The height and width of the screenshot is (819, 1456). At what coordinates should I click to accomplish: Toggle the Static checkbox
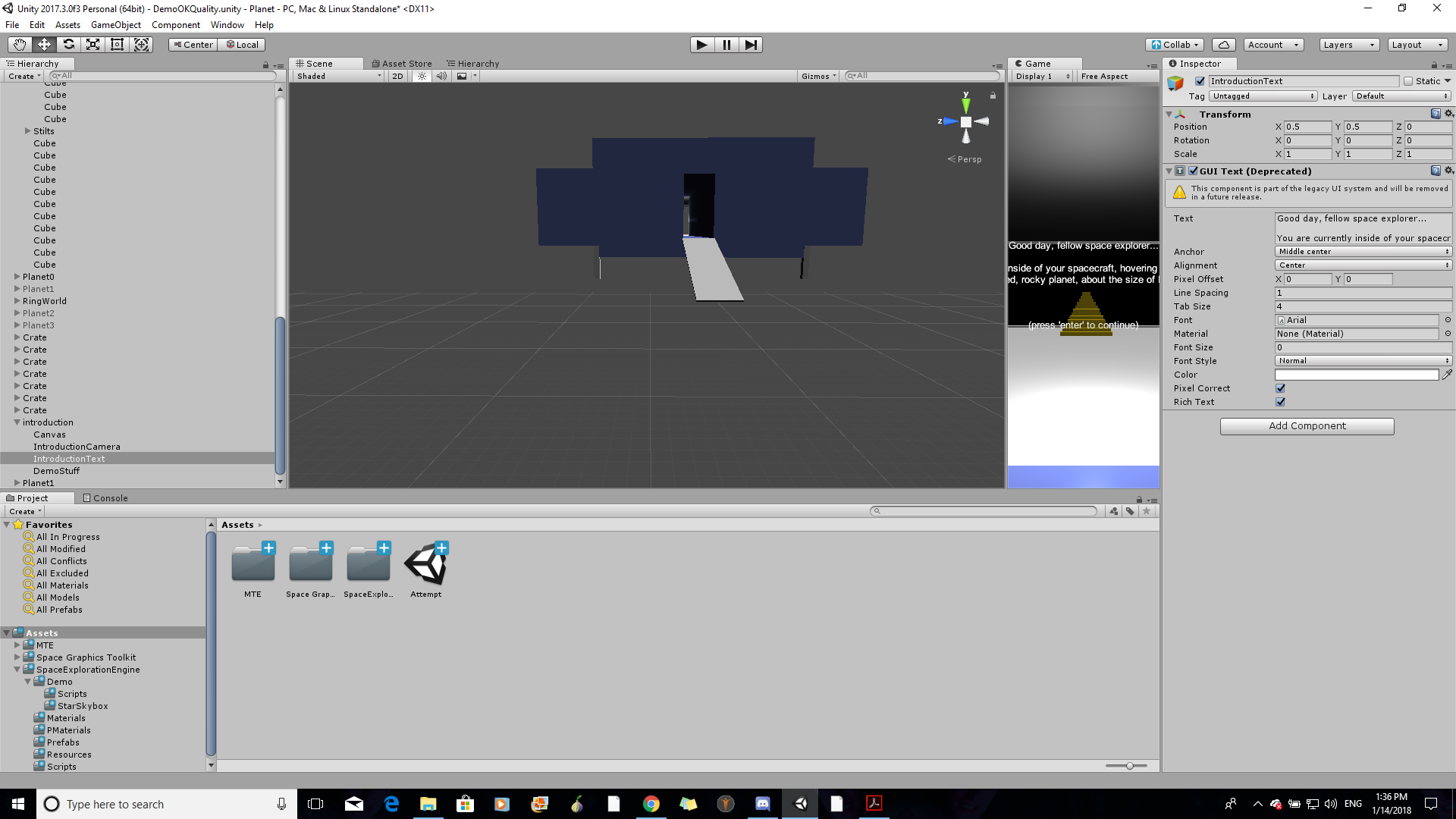tap(1408, 81)
